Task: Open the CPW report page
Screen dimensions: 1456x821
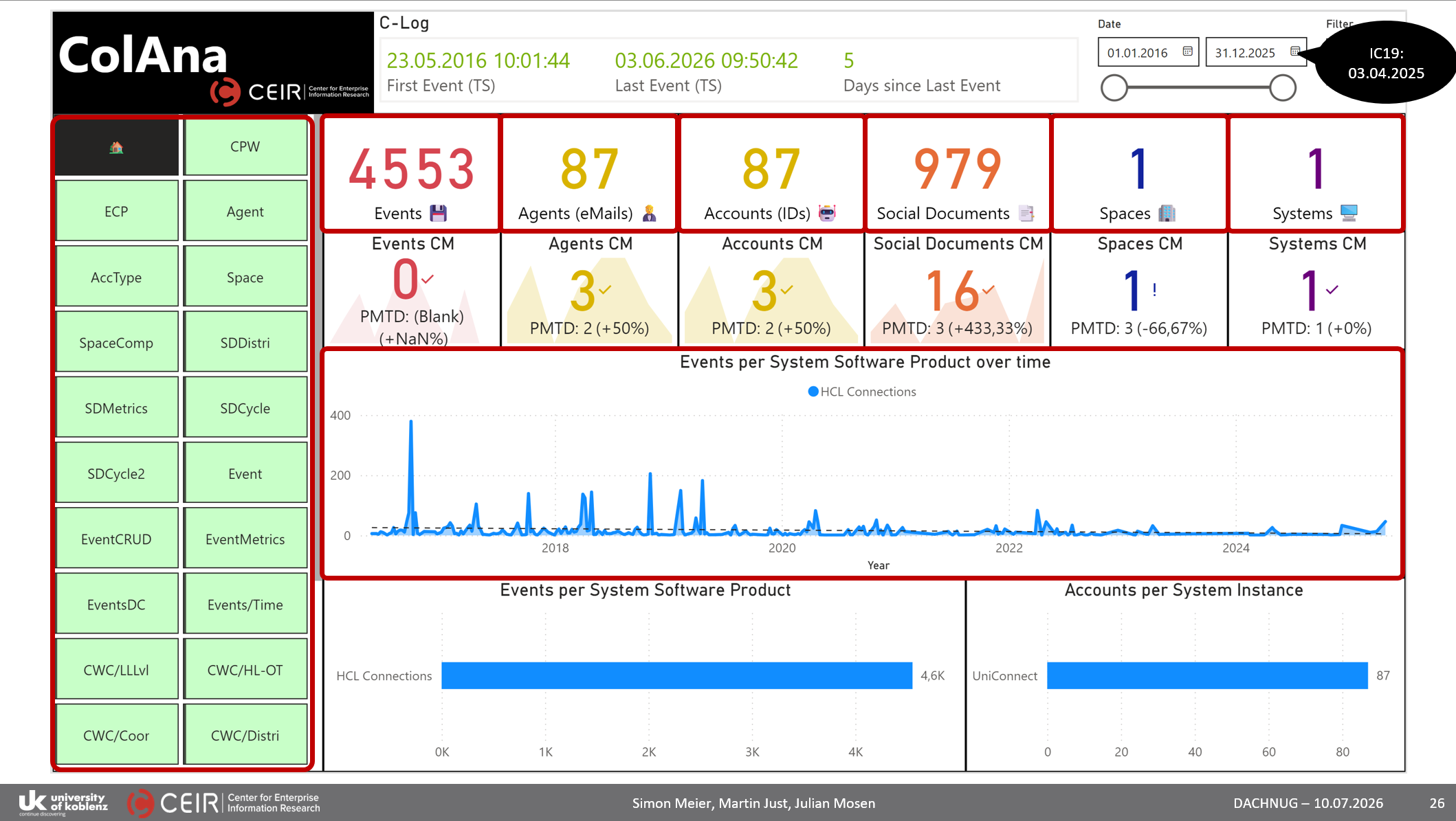Action: point(245,147)
